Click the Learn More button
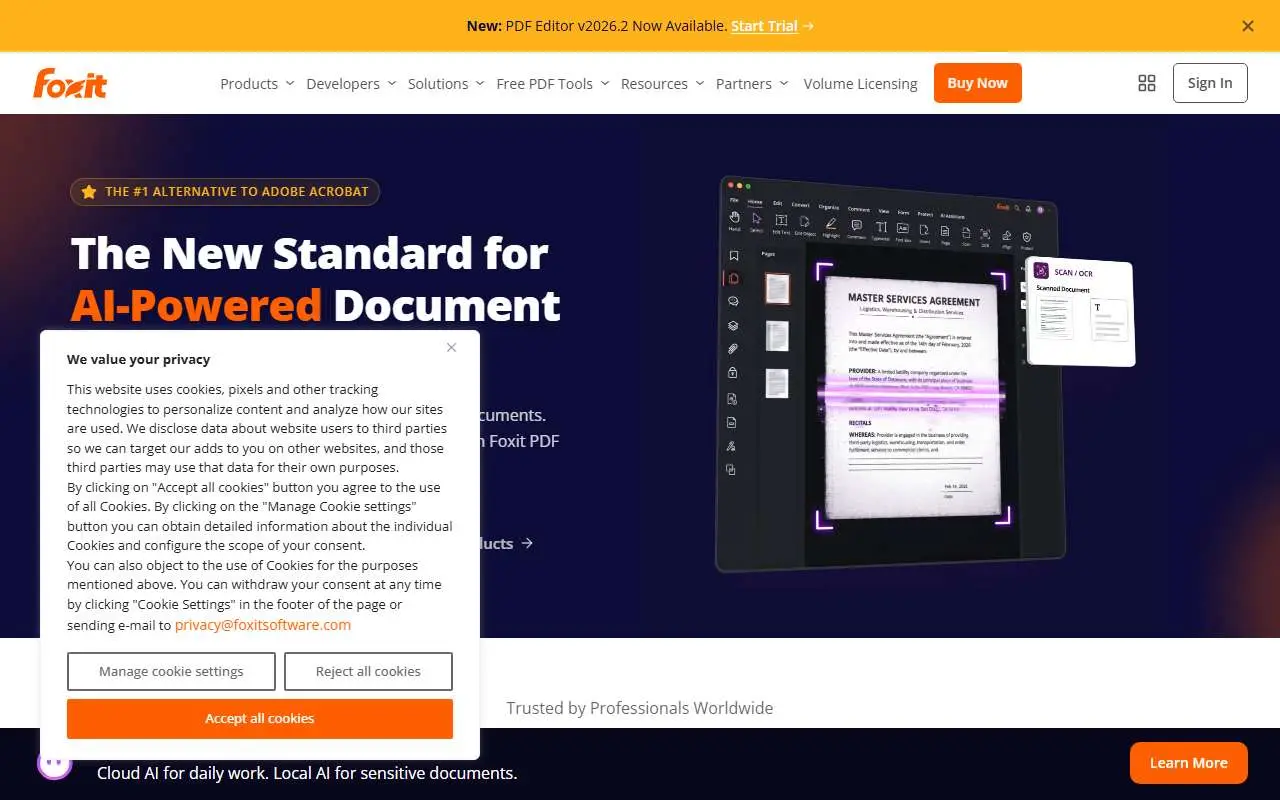Image resolution: width=1280 pixels, height=800 pixels. point(1188,763)
